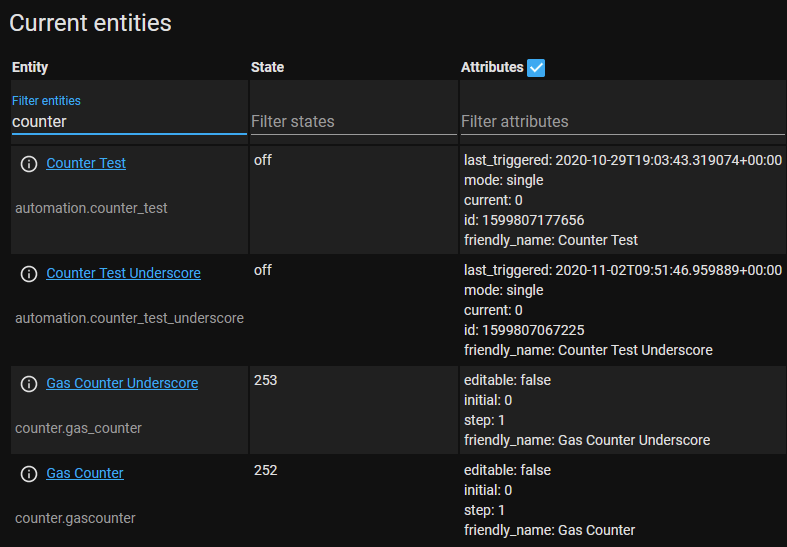
Task: Click the automation.counter_test_underscore ID text
Action: [129, 318]
